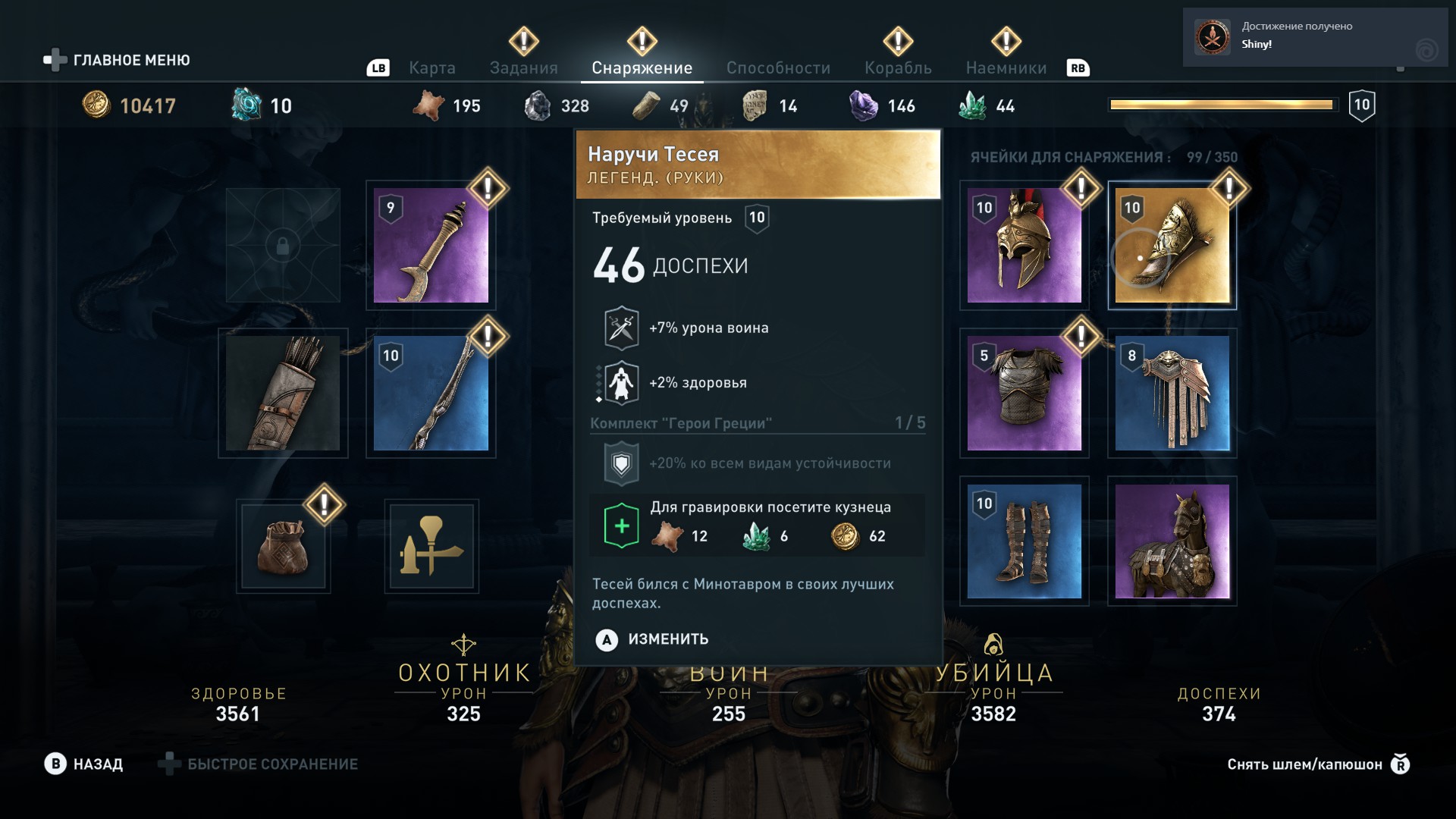Select the helmet equipment slot
The width and height of the screenshot is (1456, 819).
(1024, 246)
